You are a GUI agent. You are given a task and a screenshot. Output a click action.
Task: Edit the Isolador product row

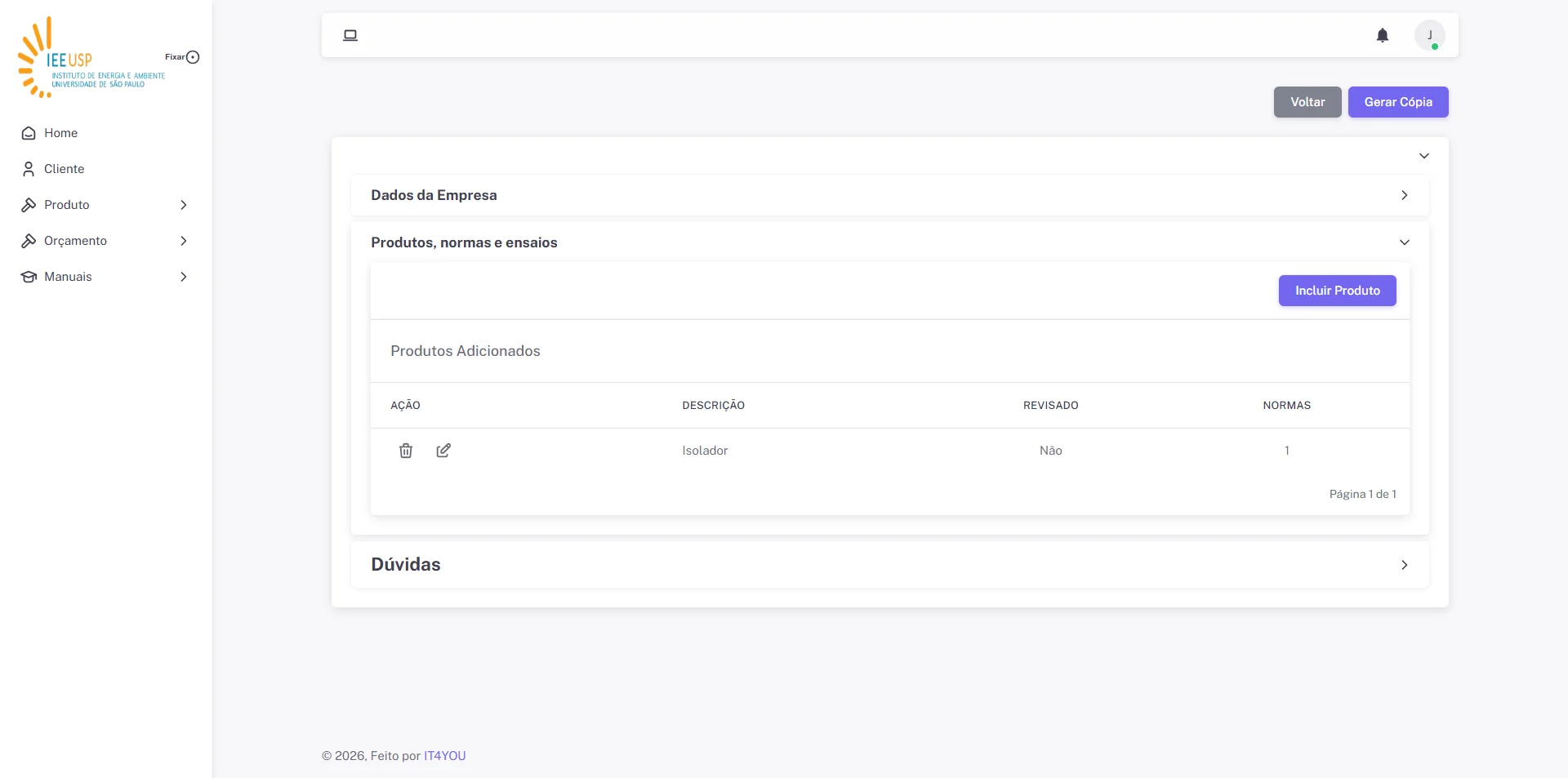tap(443, 451)
